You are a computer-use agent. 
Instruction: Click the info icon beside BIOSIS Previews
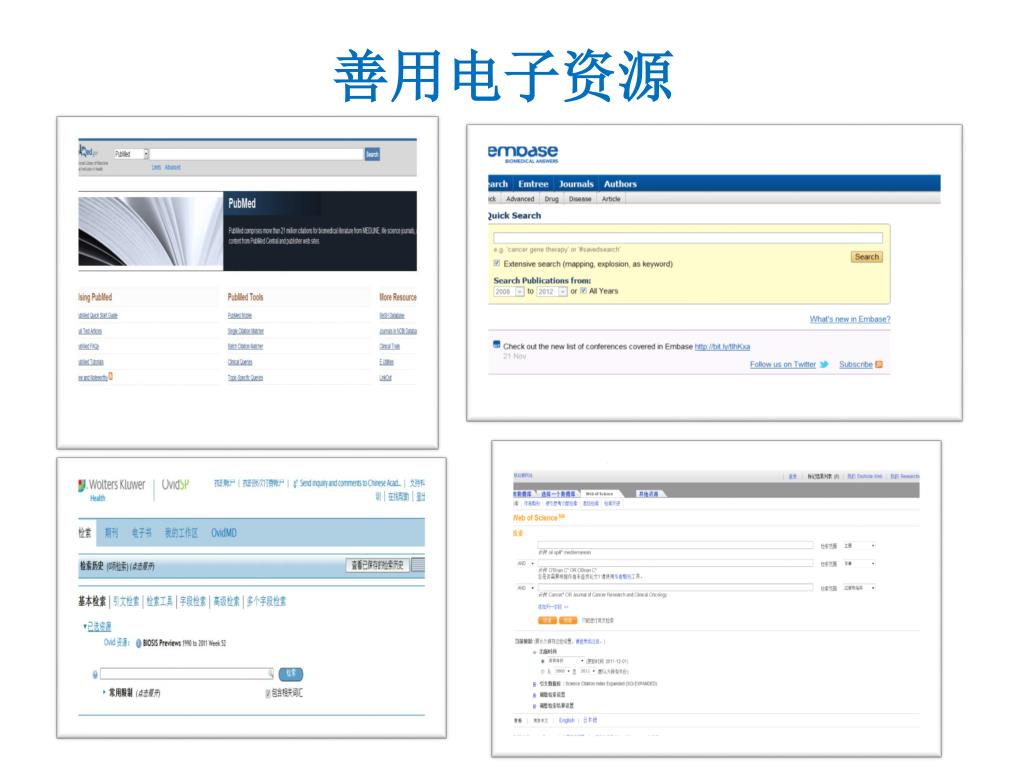pyautogui.click(x=138, y=643)
